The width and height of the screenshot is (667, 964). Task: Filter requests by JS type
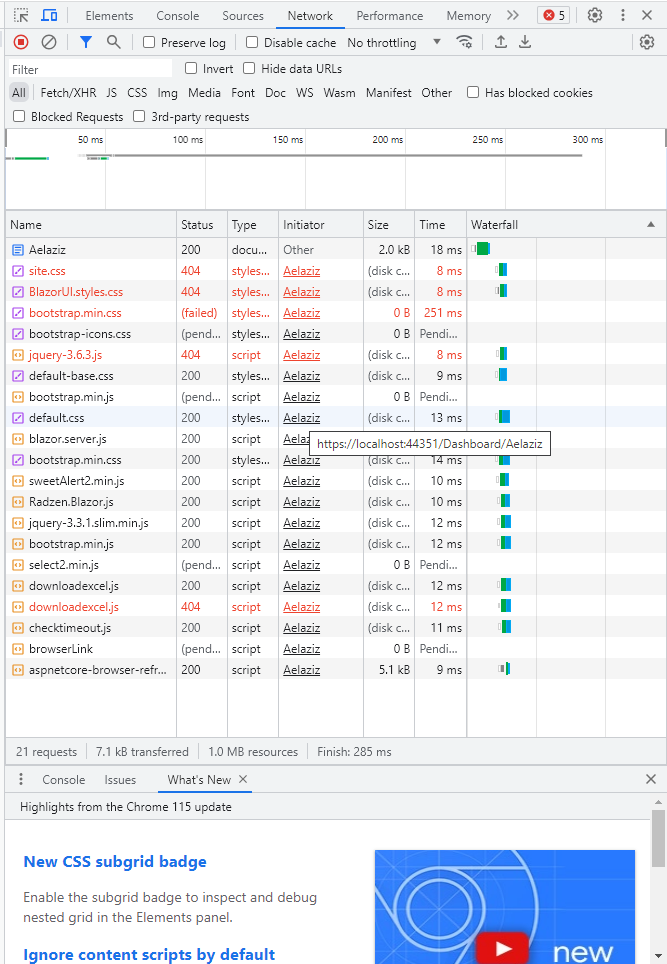[x=111, y=93]
